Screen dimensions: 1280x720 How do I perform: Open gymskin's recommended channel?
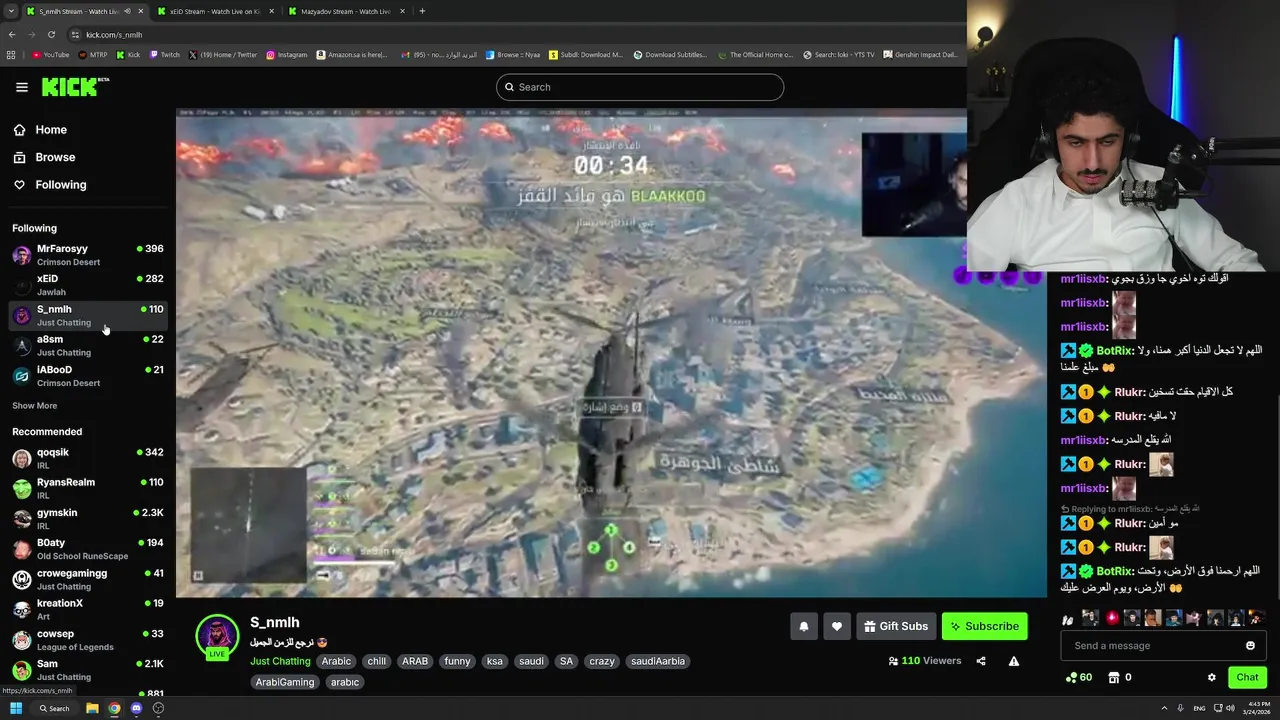coord(88,518)
